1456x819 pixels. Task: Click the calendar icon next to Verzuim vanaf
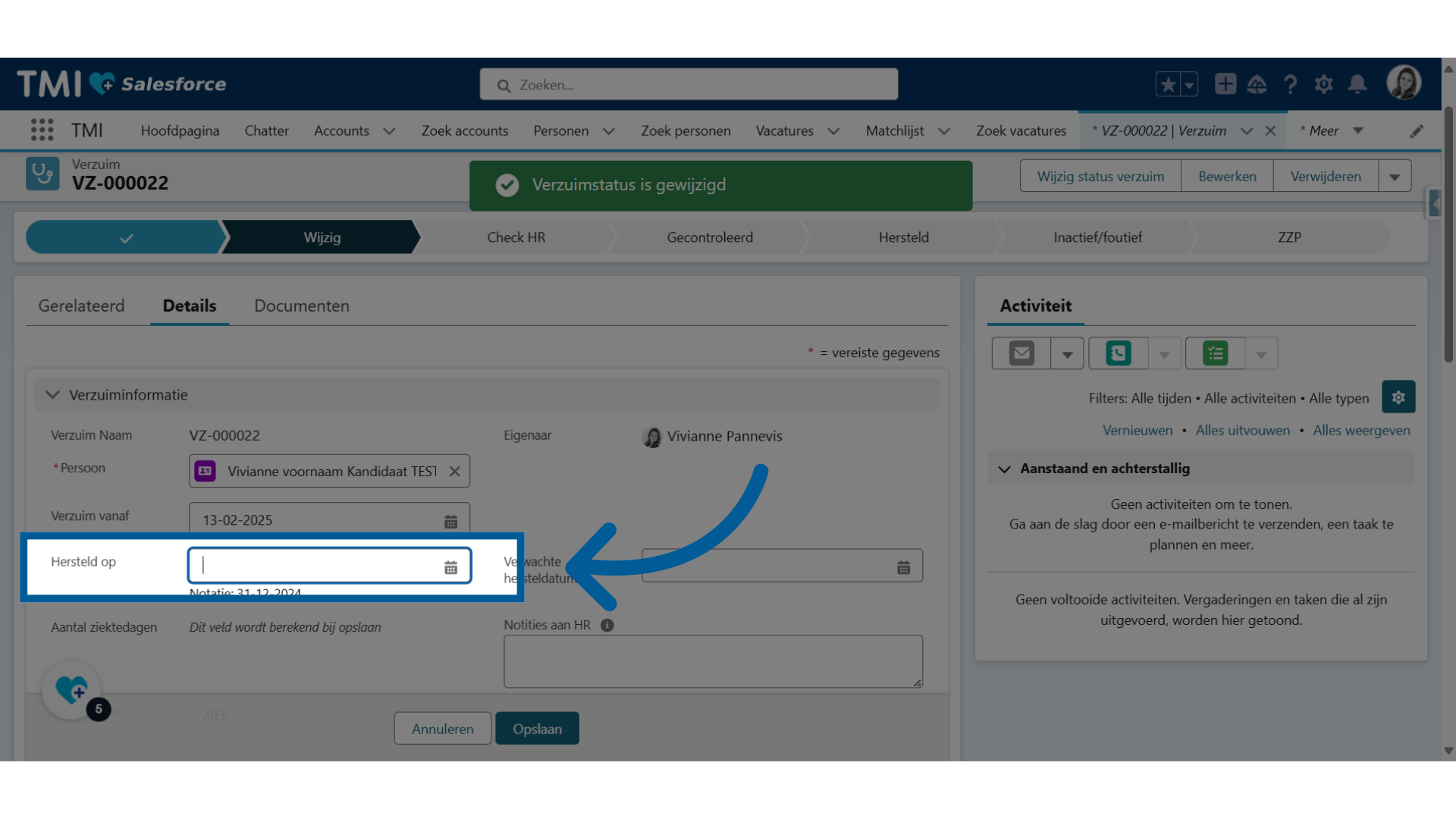coord(450,520)
